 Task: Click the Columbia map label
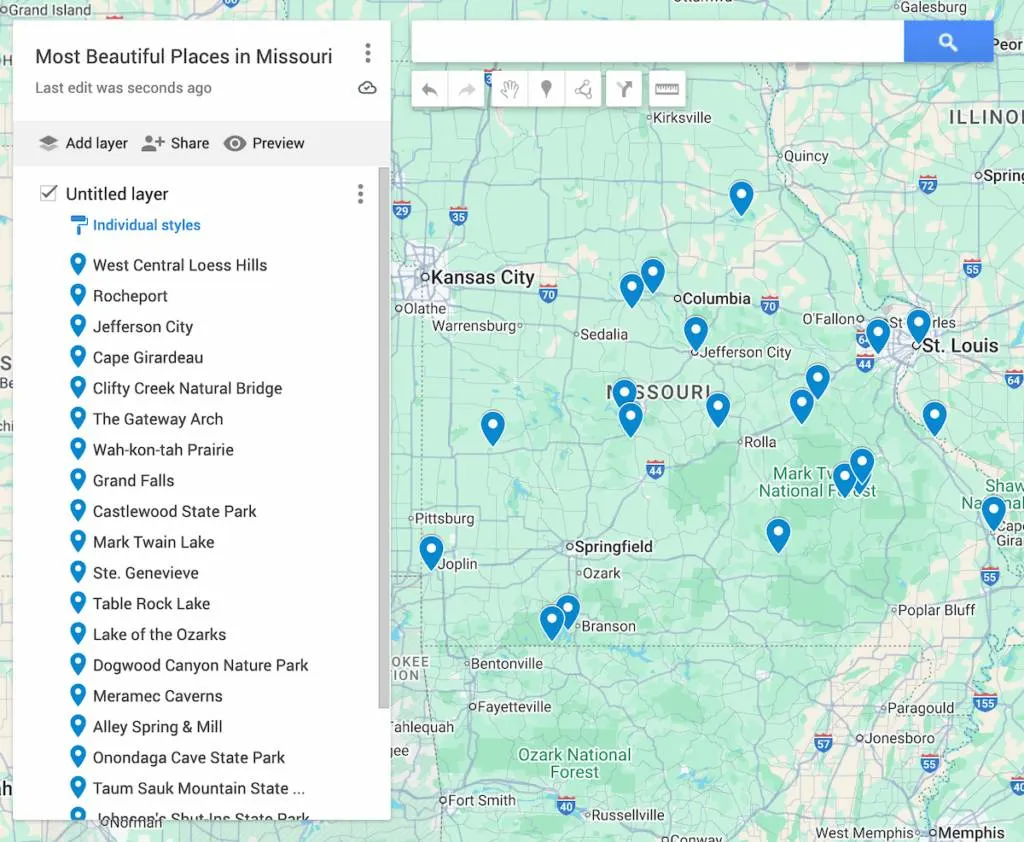point(716,299)
